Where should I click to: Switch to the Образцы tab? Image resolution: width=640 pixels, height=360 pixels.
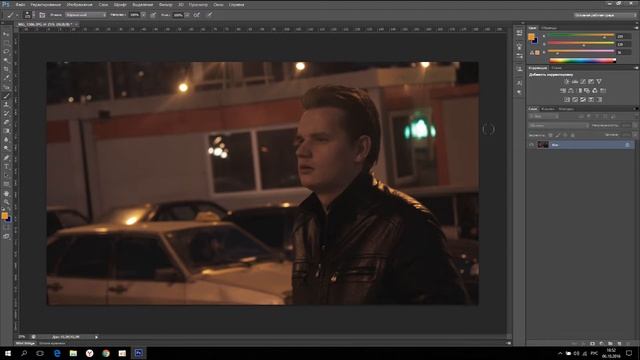549,28
